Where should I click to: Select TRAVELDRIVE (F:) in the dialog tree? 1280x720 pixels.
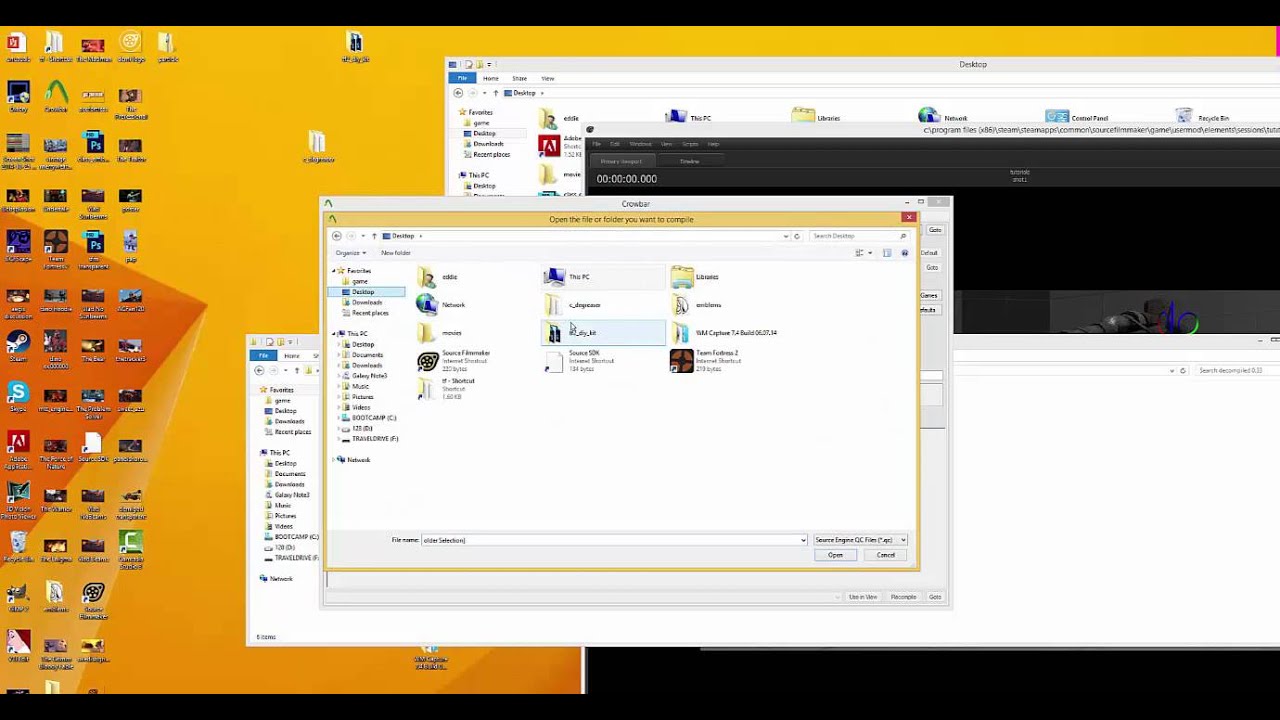[371, 439]
